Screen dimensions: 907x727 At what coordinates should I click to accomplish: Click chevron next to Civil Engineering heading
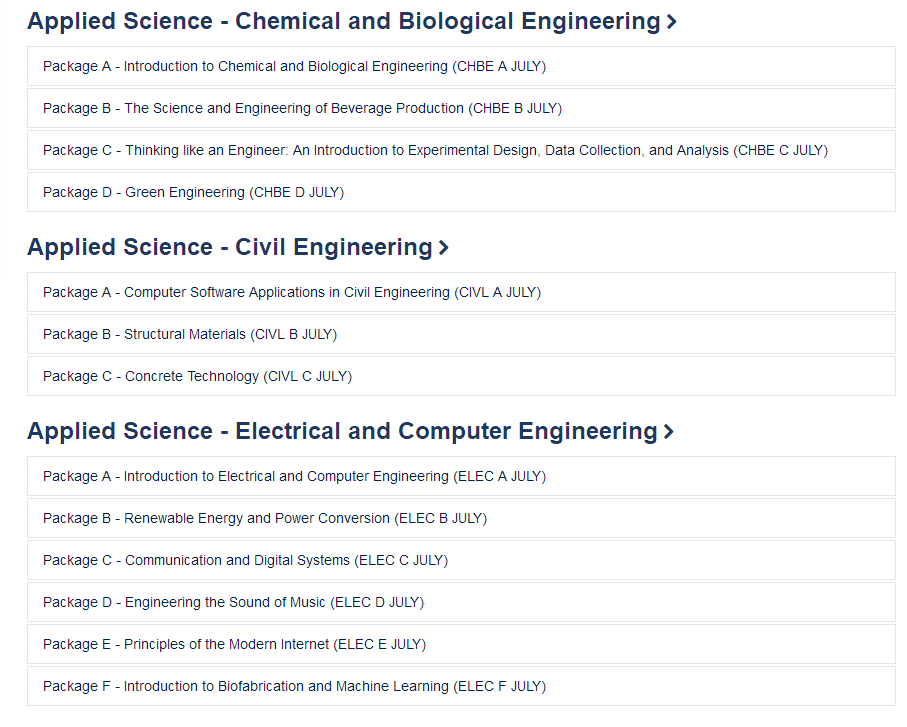tap(443, 248)
